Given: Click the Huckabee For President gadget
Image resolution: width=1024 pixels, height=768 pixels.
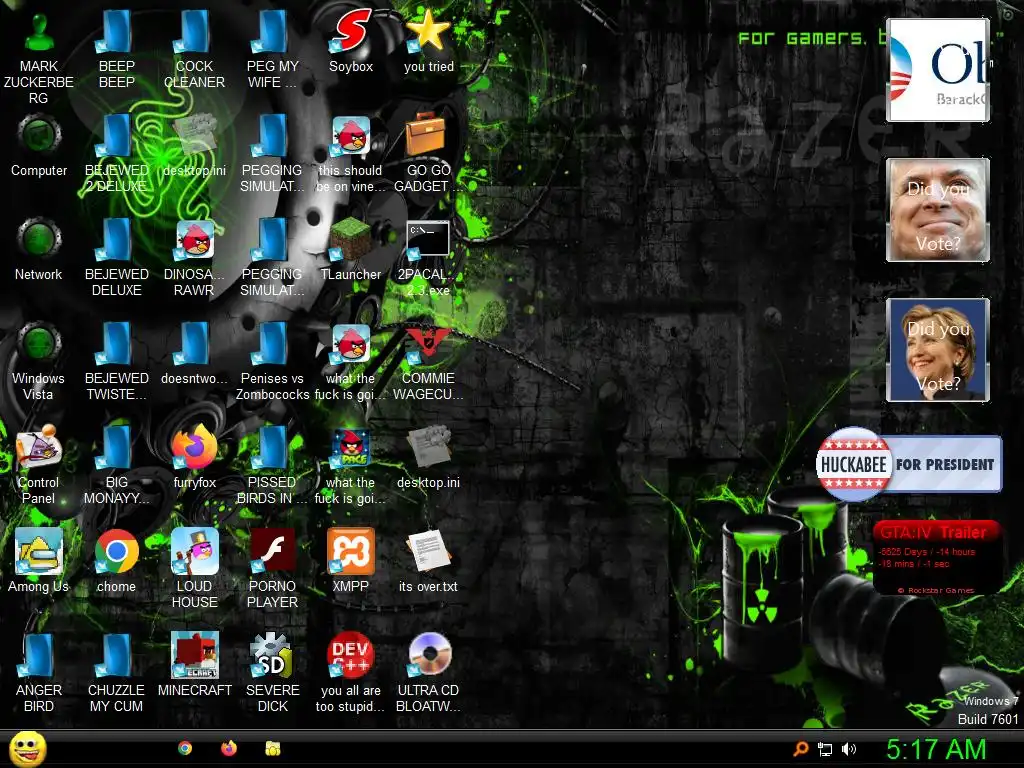Looking at the screenshot, I should (x=909, y=464).
